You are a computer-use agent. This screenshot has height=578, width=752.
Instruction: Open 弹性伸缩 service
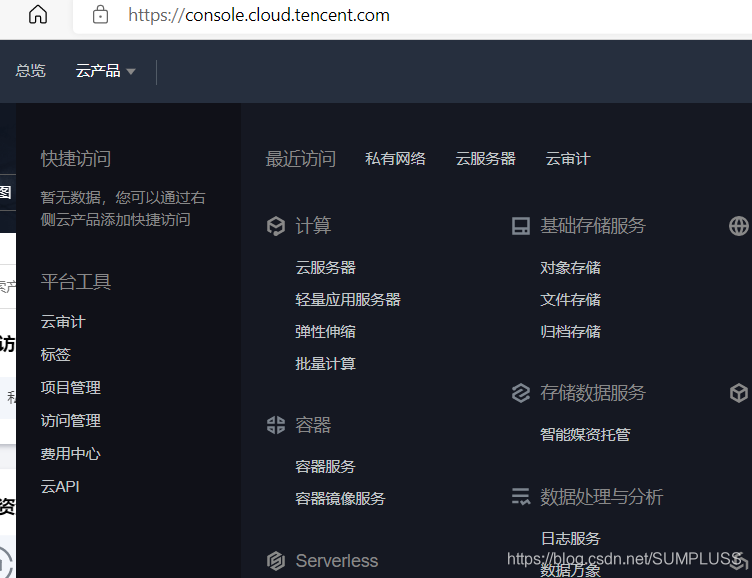click(326, 332)
